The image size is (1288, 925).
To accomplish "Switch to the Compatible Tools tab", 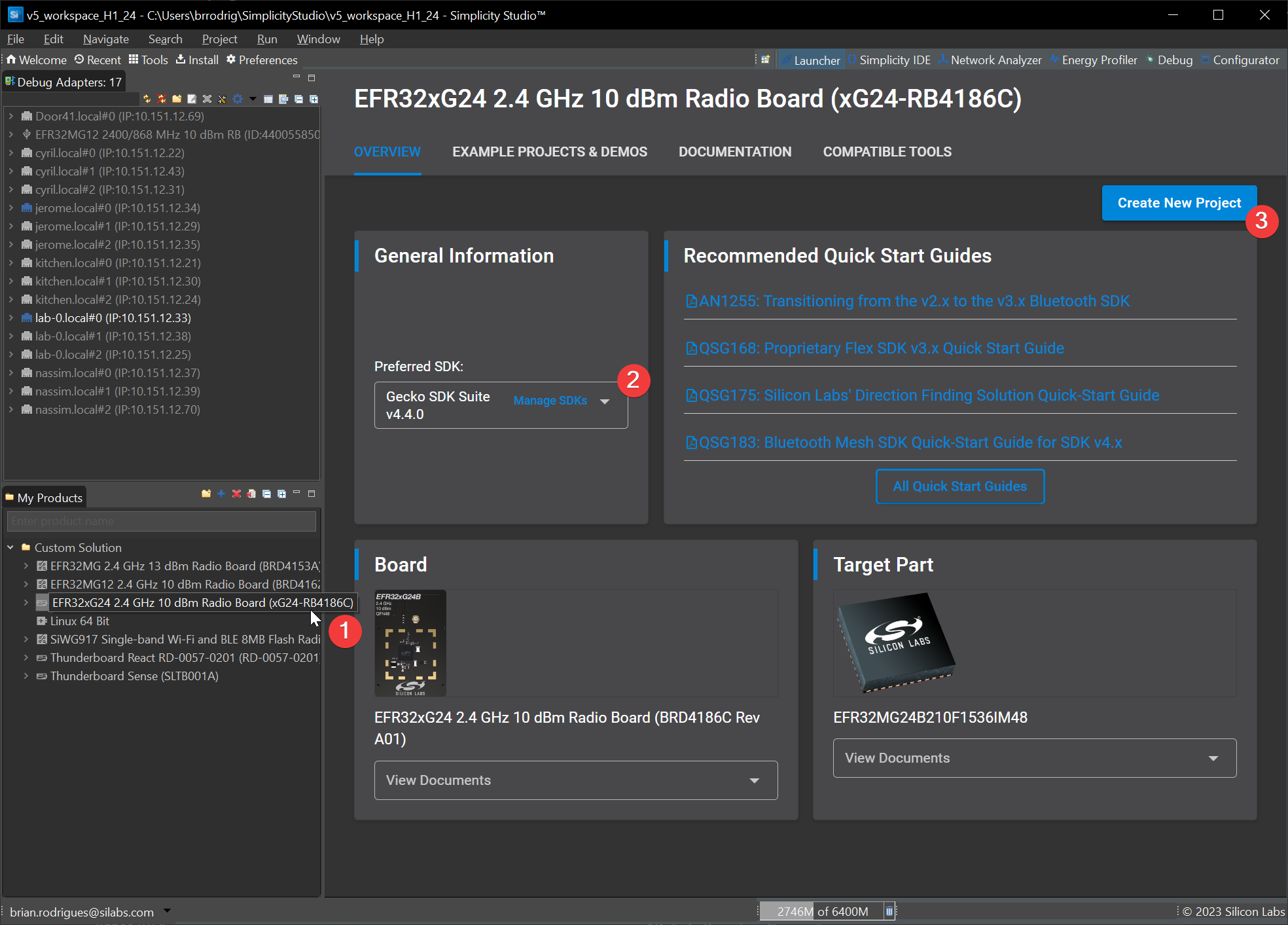I will click(x=887, y=152).
